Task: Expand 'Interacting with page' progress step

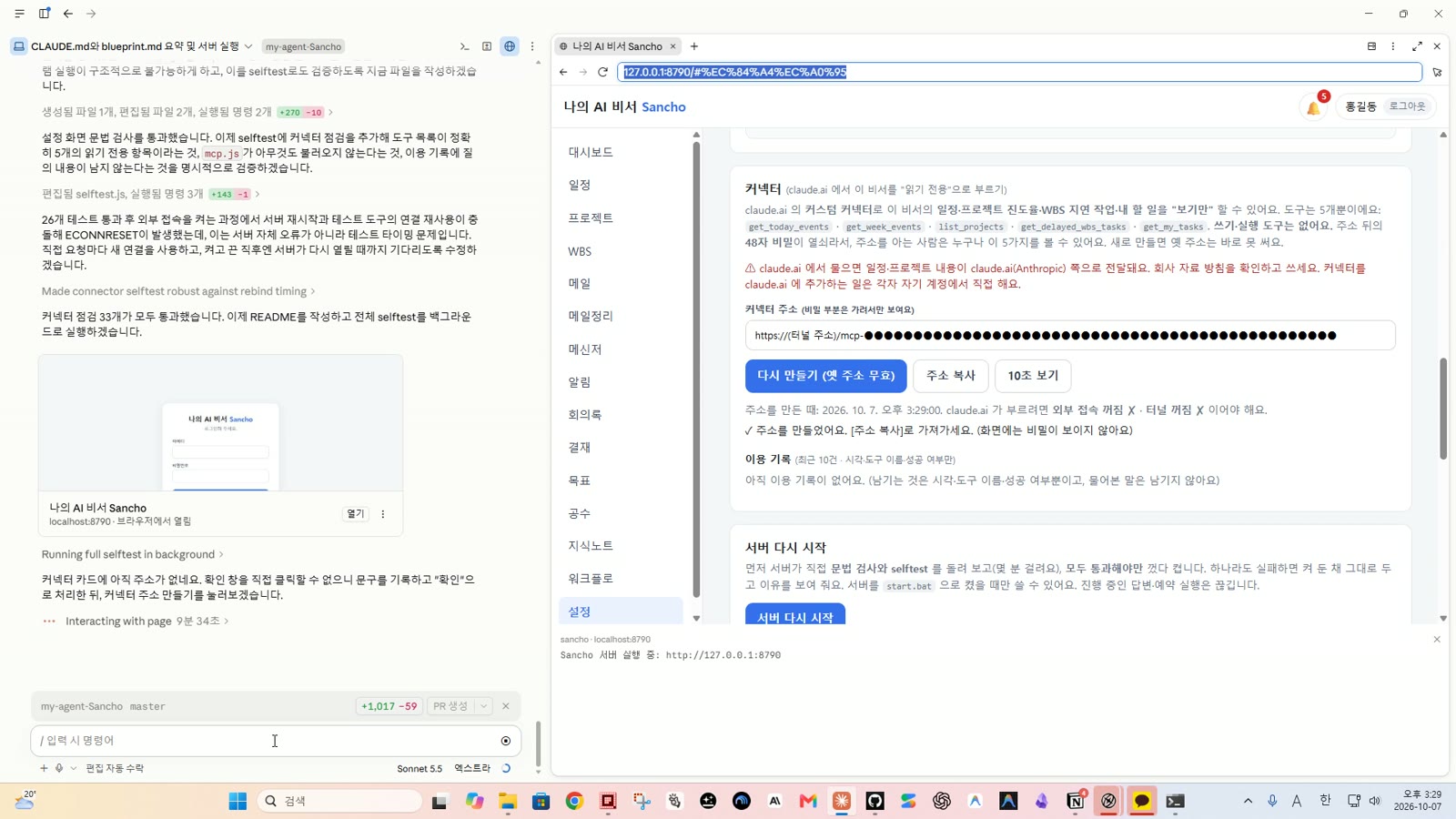Action: coord(147,621)
